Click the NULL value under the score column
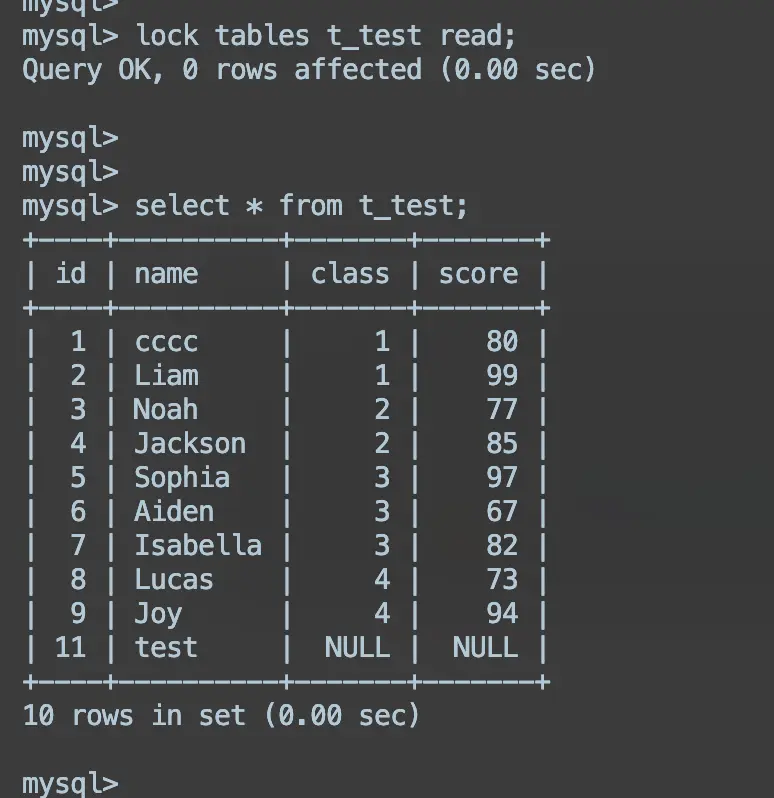Screen dimensions: 774x798 (485, 648)
